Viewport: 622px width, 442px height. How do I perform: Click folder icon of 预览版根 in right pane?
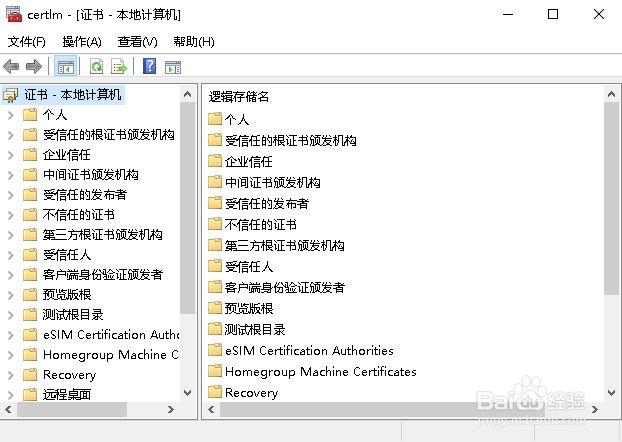pyautogui.click(x=215, y=307)
